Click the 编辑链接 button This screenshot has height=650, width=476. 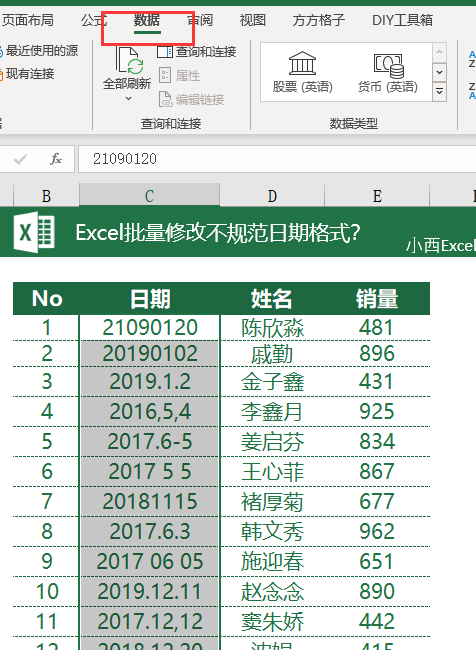(x=192, y=99)
